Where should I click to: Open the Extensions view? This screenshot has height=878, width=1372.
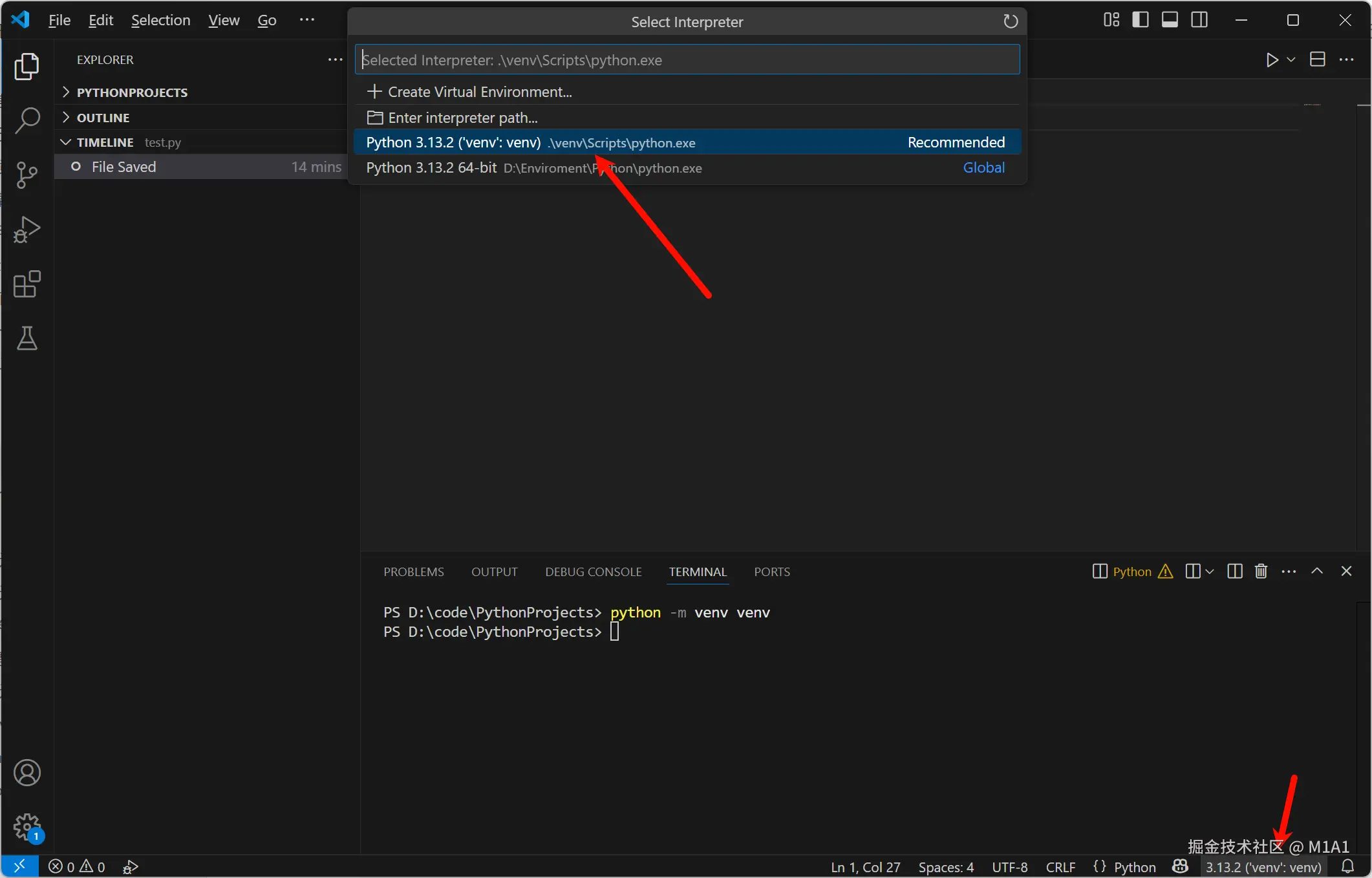(x=27, y=284)
